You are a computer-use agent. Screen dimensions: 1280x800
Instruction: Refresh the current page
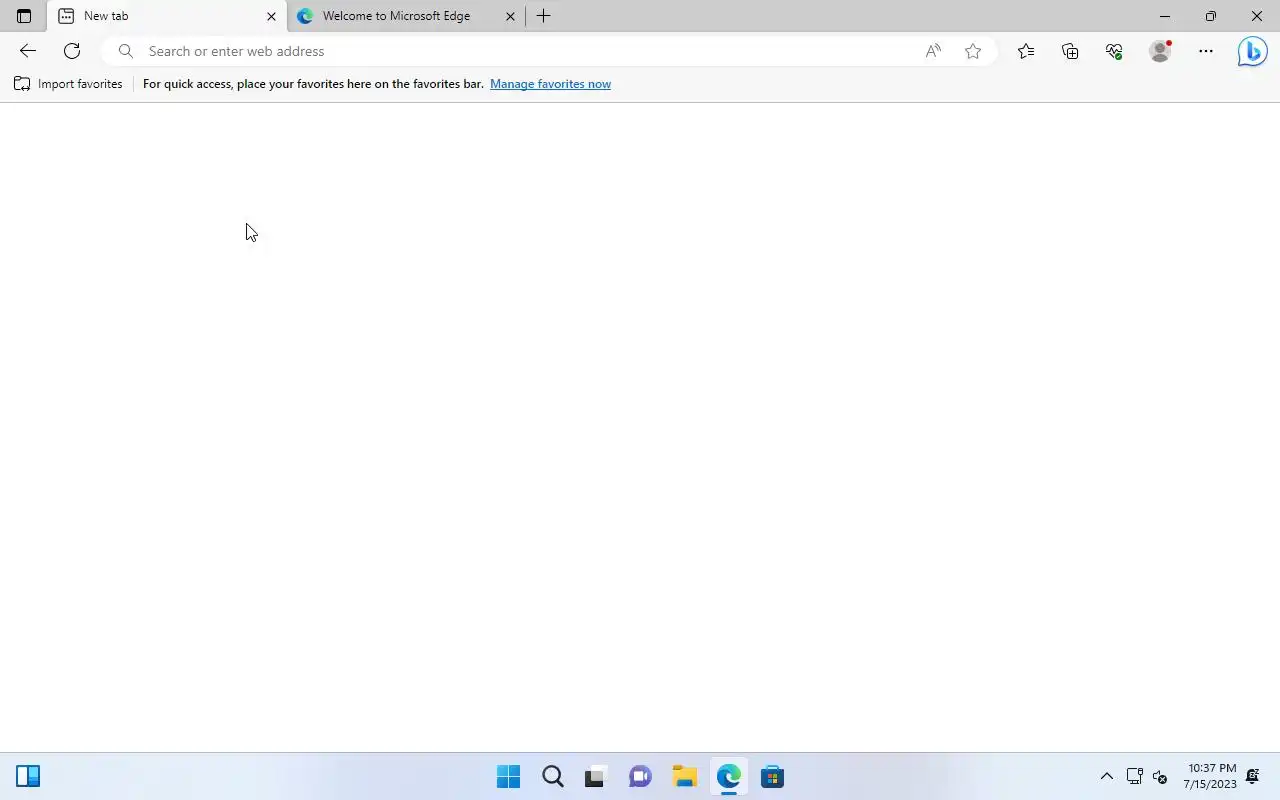coord(72,51)
